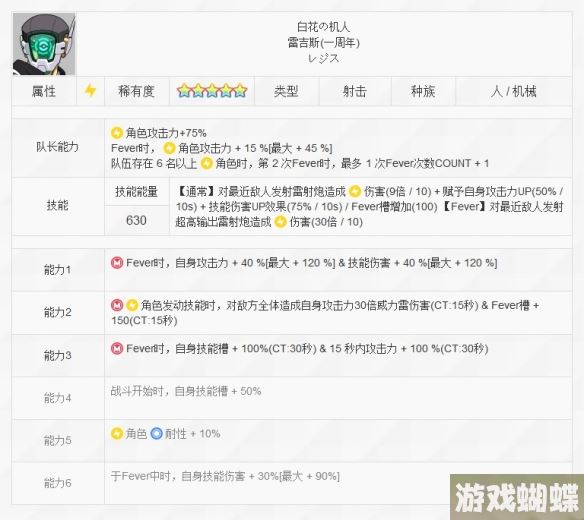Image resolution: width=584 pixels, height=520 pixels.
Task: Click the 射击 type cell
Action: [355, 91]
